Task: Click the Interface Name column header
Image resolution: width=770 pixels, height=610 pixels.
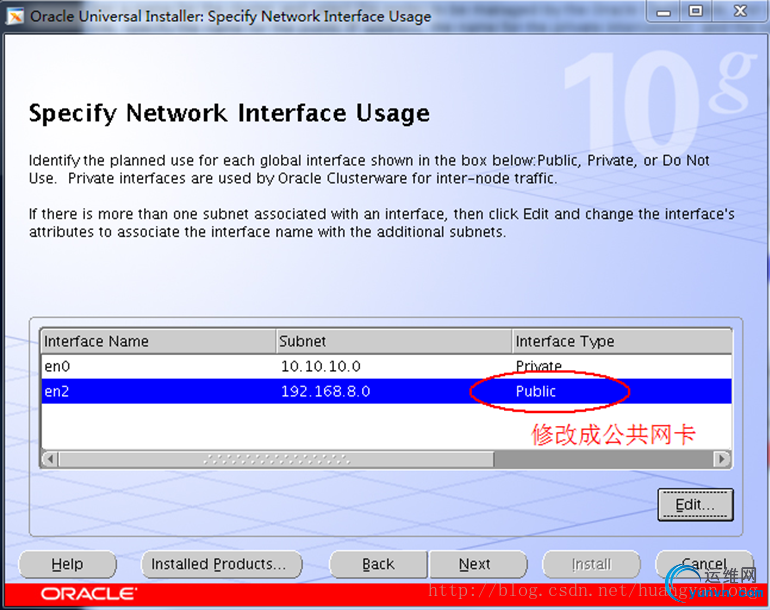Action: 158,341
